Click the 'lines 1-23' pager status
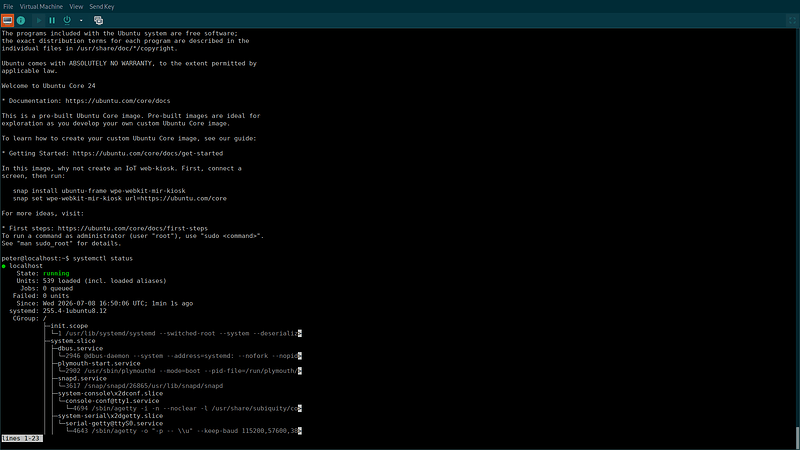Viewport: 800px width, 450px height. click(21, 438)
